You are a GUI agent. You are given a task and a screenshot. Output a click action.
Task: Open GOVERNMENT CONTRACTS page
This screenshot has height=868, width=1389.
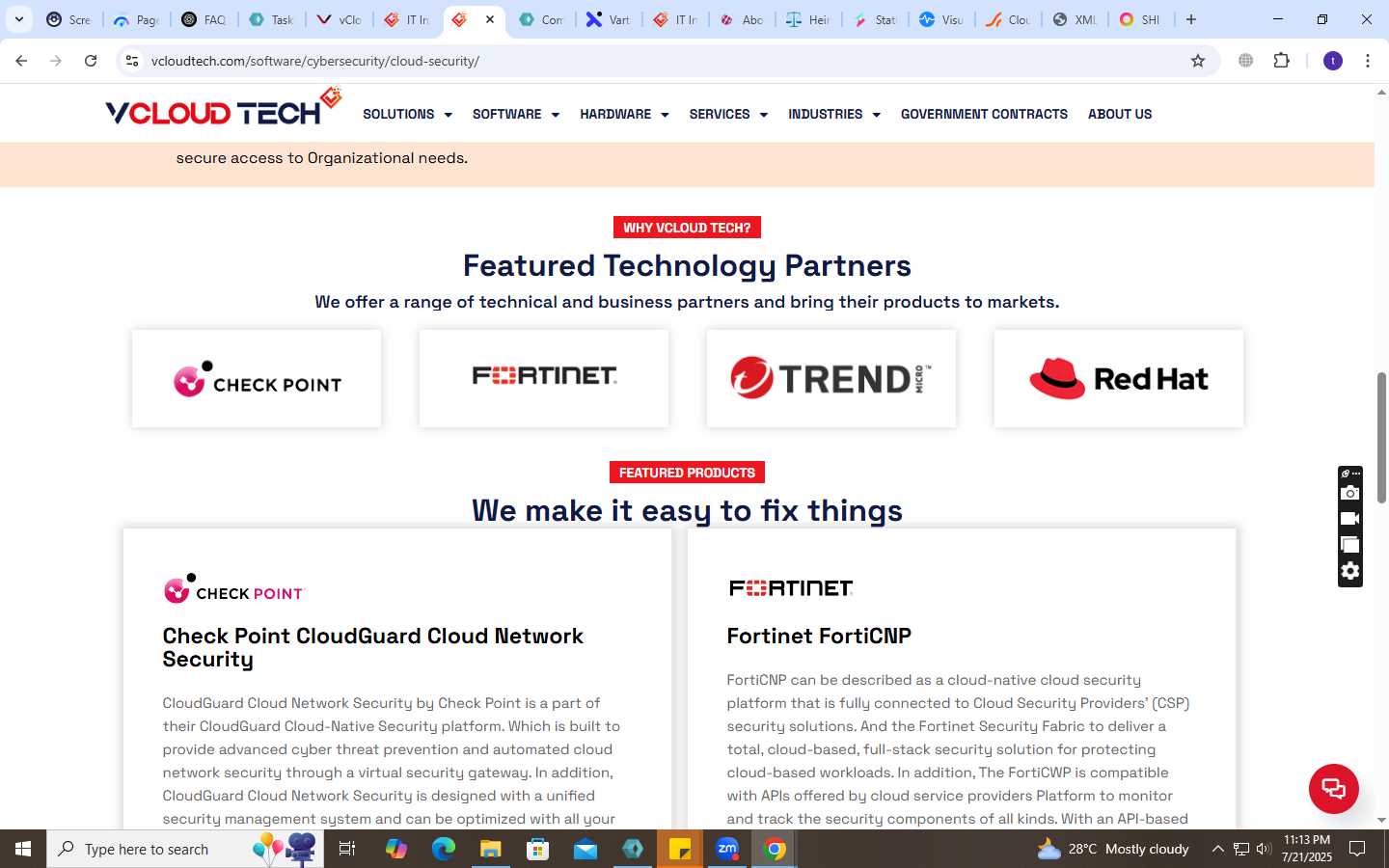tap(984, 114)
